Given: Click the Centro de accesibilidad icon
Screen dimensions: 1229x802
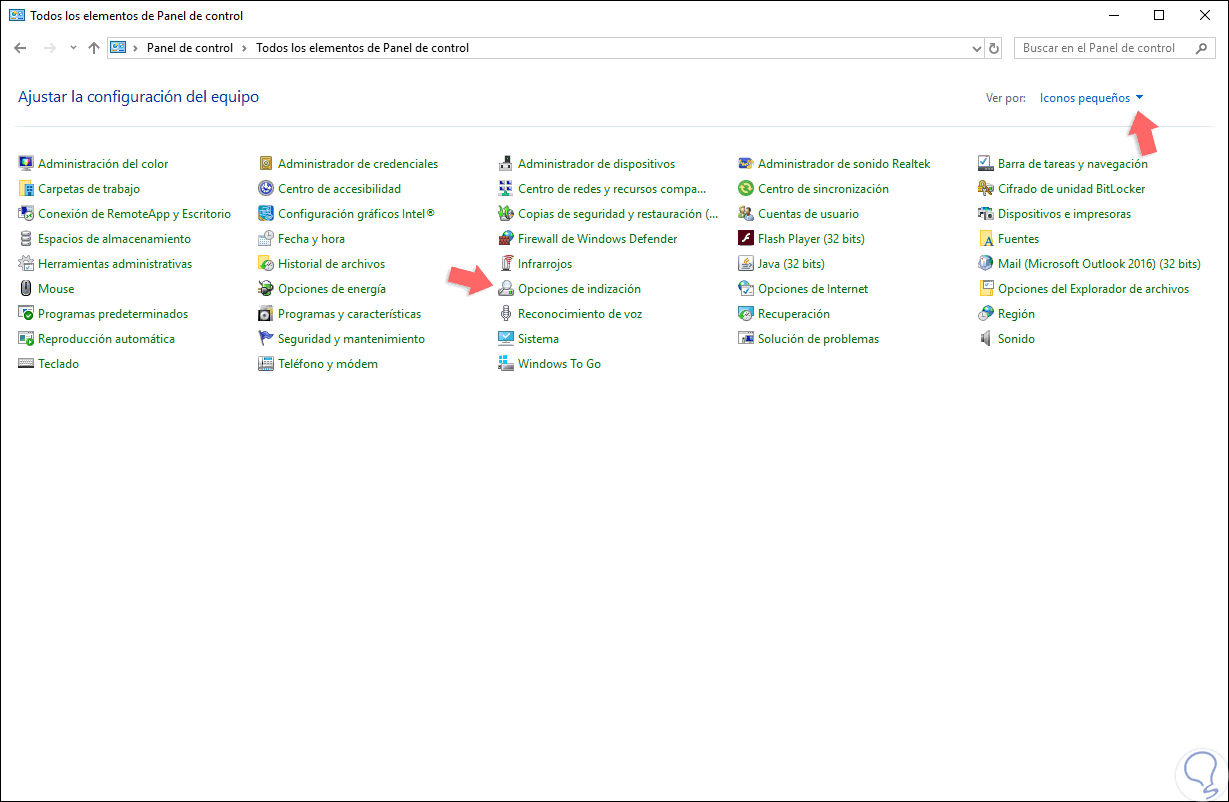Looking at the screenshot, I should [x=266, y=189].
